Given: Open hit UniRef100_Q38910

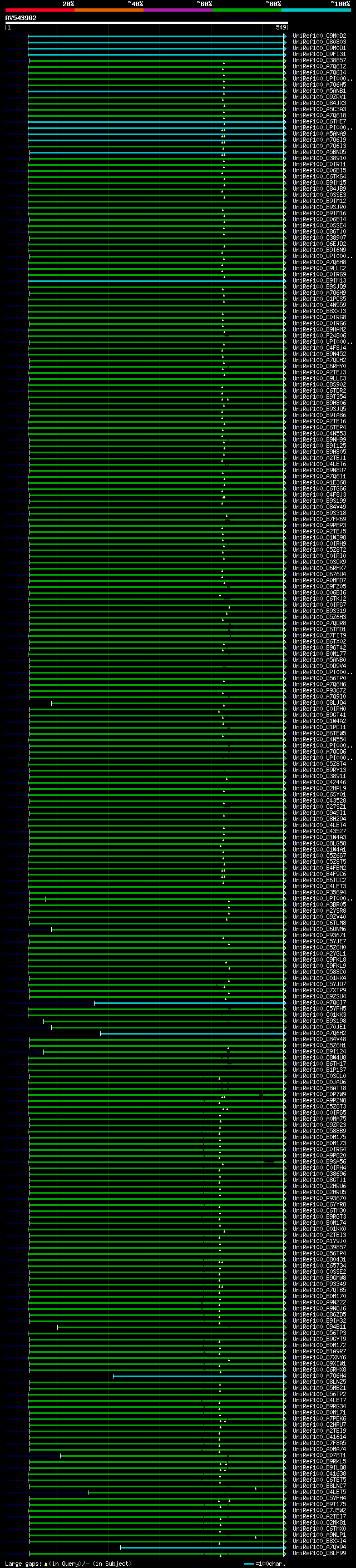Looking at the screenshot, I should tap(319, 159).
